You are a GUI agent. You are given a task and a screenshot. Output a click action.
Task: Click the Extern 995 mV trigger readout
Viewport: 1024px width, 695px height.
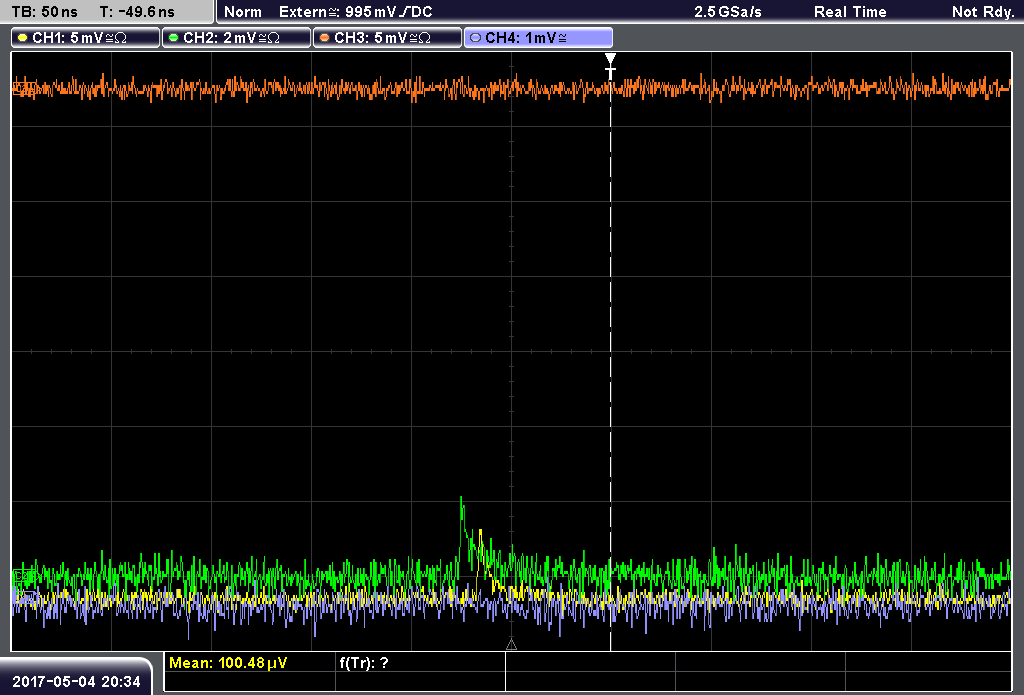[x=356, y=12]
